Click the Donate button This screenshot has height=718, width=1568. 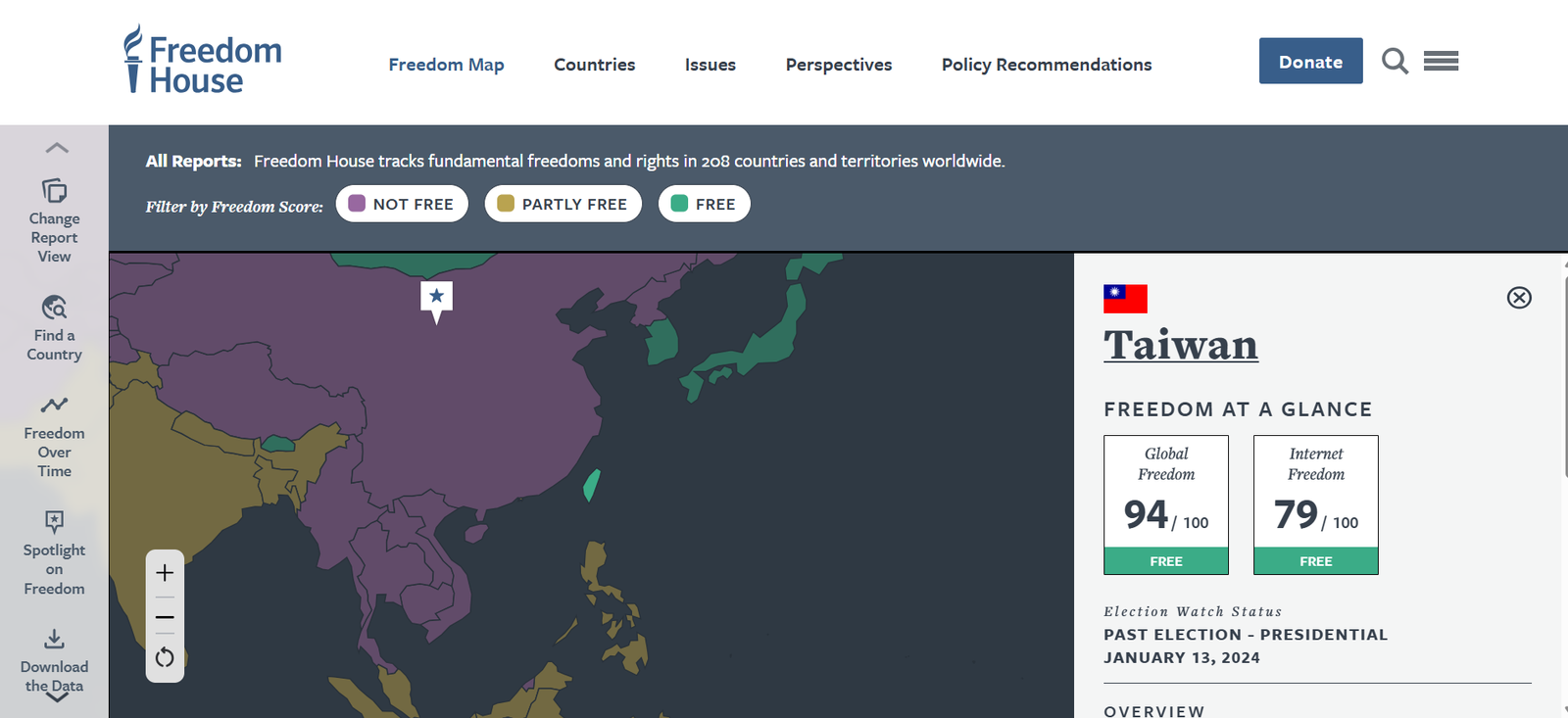pos(1310,61)
